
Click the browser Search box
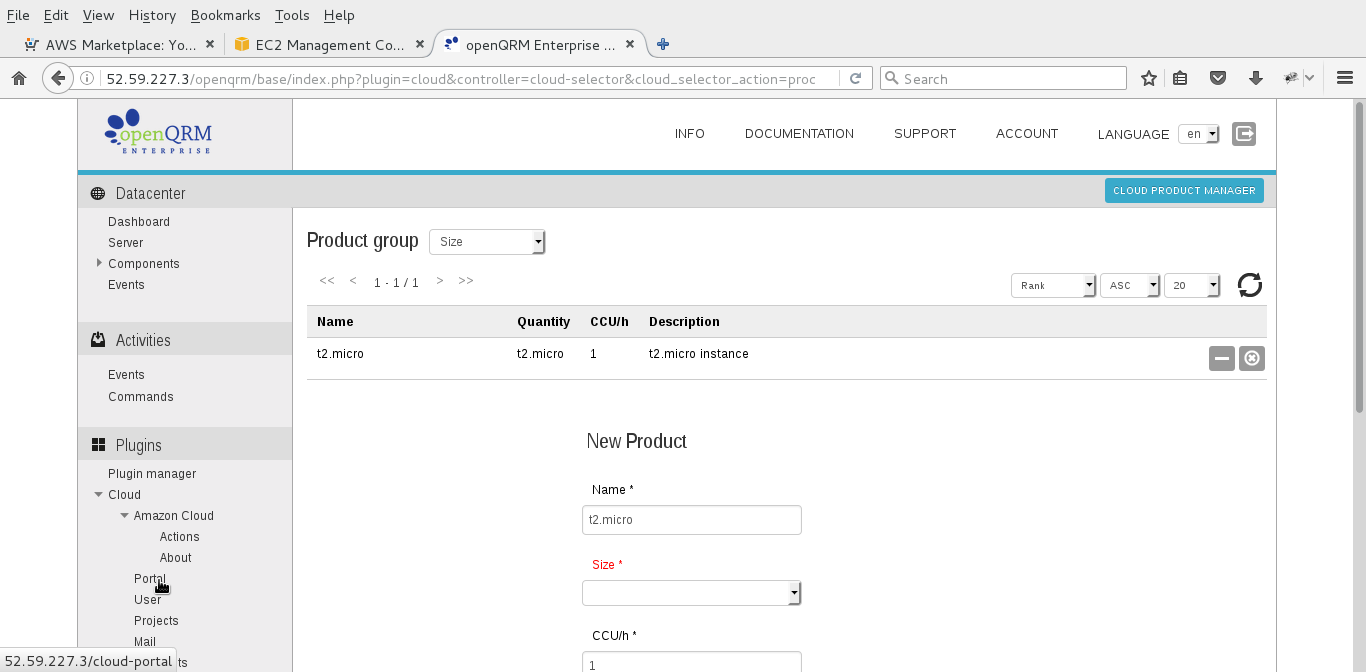coord(1003,78)
